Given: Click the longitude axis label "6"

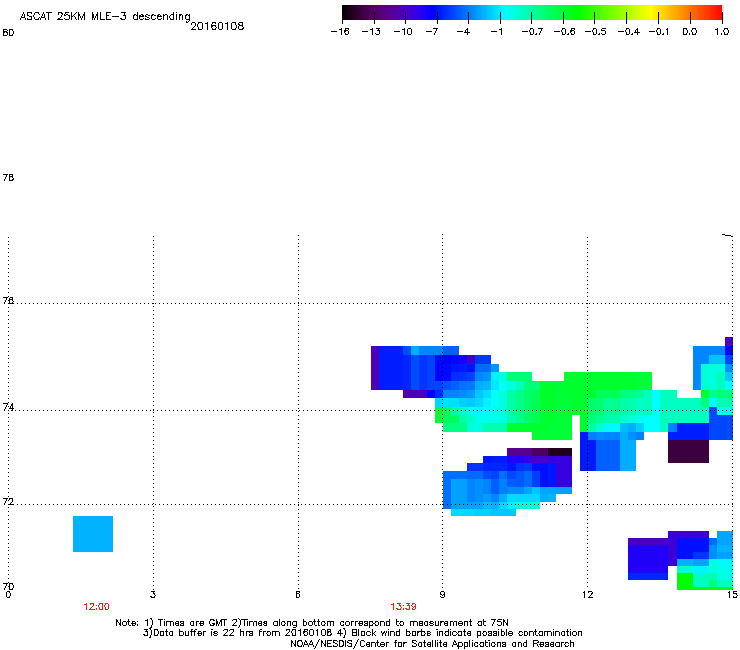Looking at the screenshot, I should tap(298, 594).
